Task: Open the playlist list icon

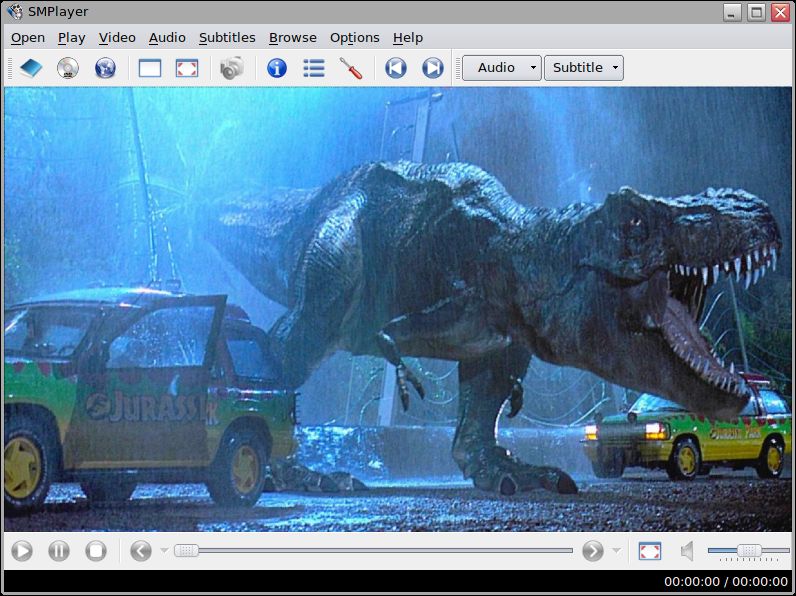Action: [x=314, y=68]
